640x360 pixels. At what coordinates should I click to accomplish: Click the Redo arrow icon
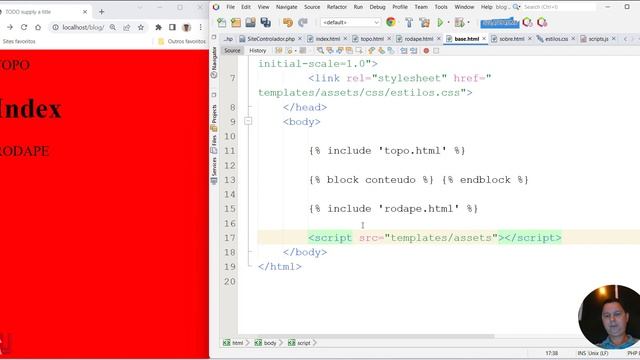tap(302, 22)
